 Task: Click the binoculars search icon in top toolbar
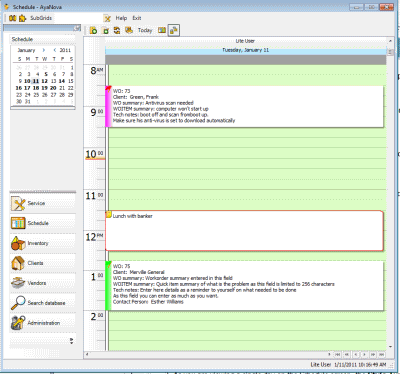click(12, 18)
